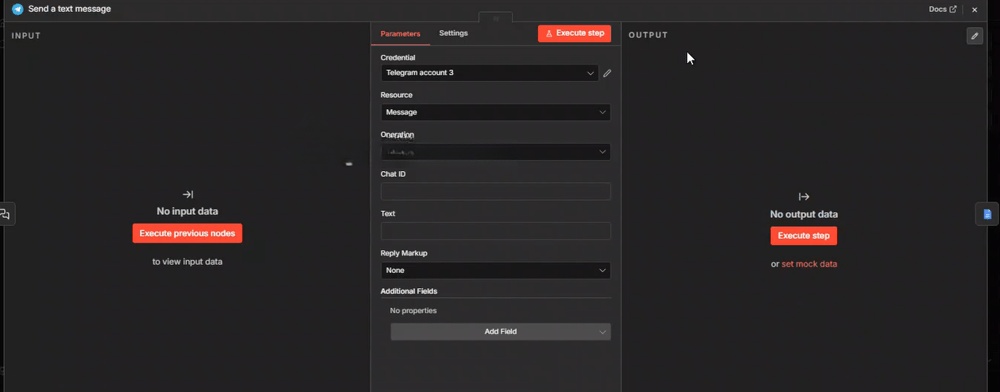The width and height of the screenshot is (1000, 392).
Task: Click the Send a text message title
Action: [70, 9]
